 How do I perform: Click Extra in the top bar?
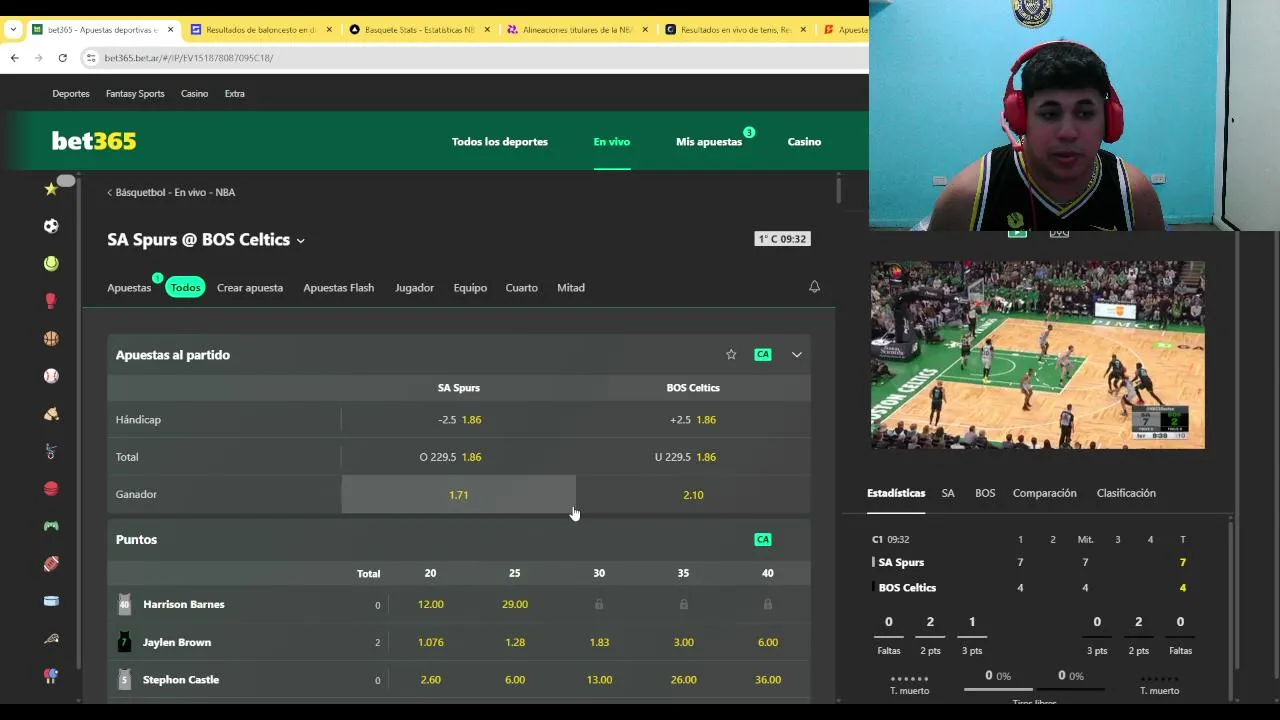pyautogui.click(x=235, y=94)
